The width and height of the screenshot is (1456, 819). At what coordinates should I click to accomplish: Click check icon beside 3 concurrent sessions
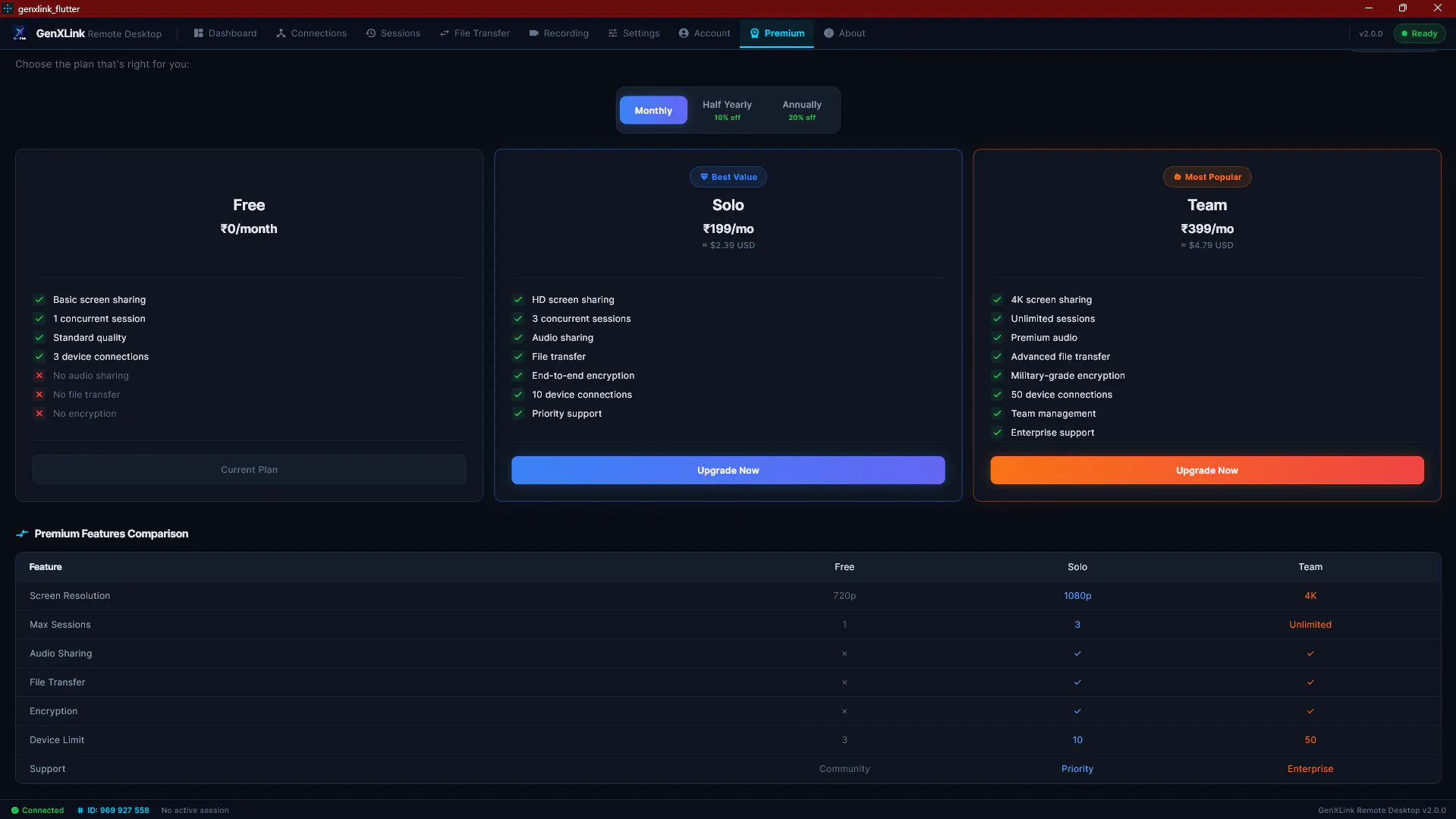point(518,319)
